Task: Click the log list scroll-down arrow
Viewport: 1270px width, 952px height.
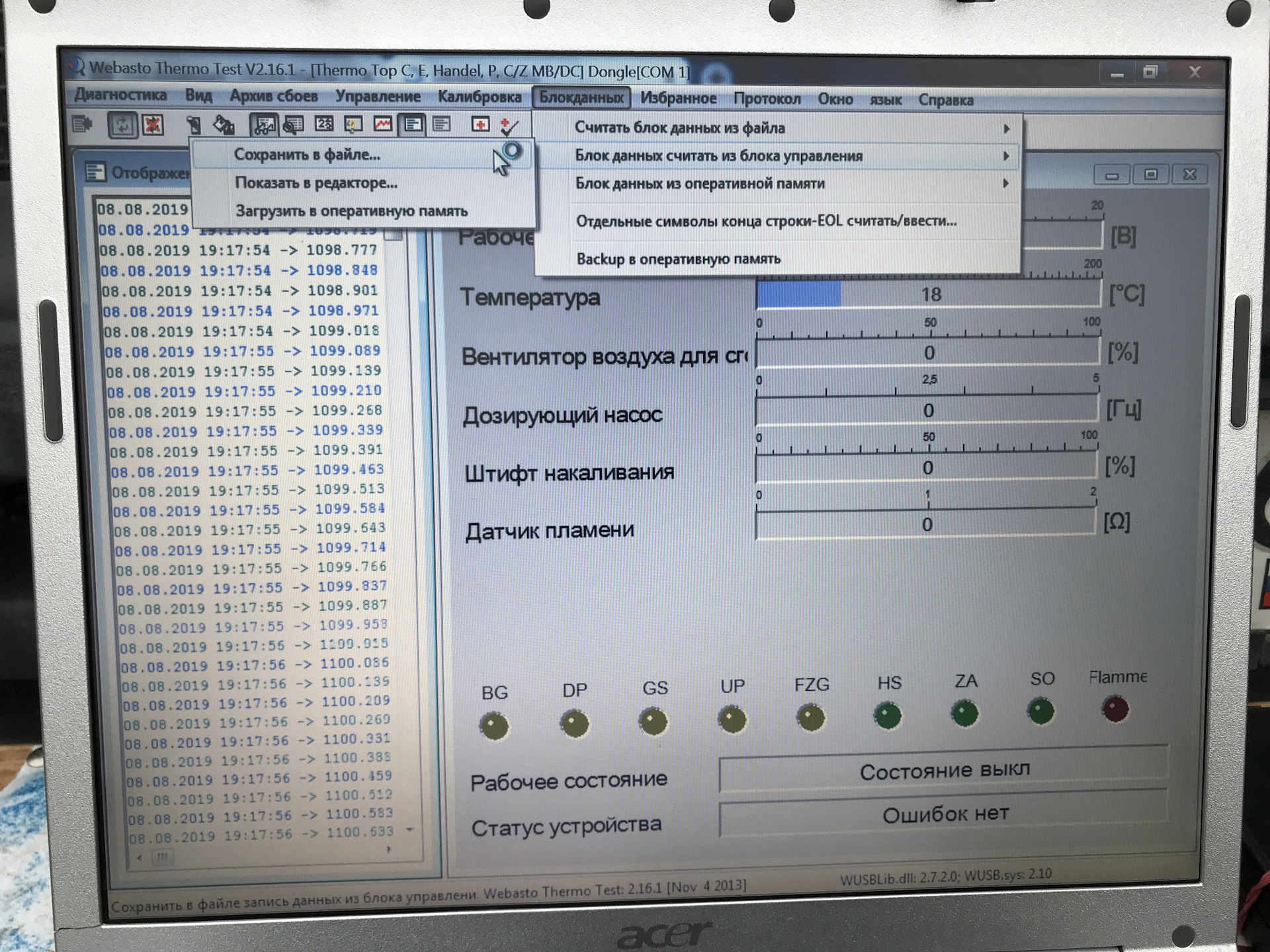Action: (410, 830)
